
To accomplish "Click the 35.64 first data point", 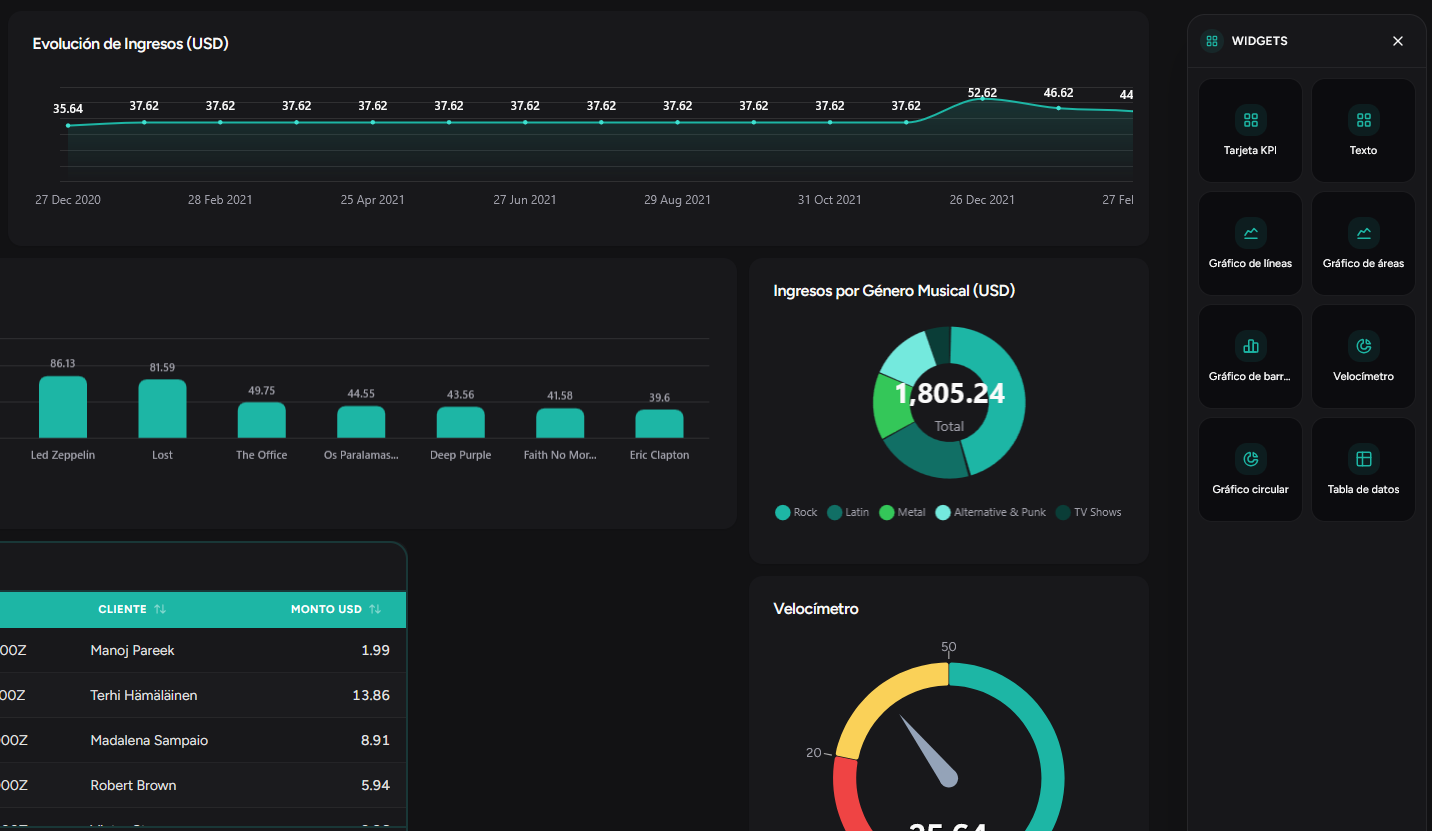I will coord(68,126).
